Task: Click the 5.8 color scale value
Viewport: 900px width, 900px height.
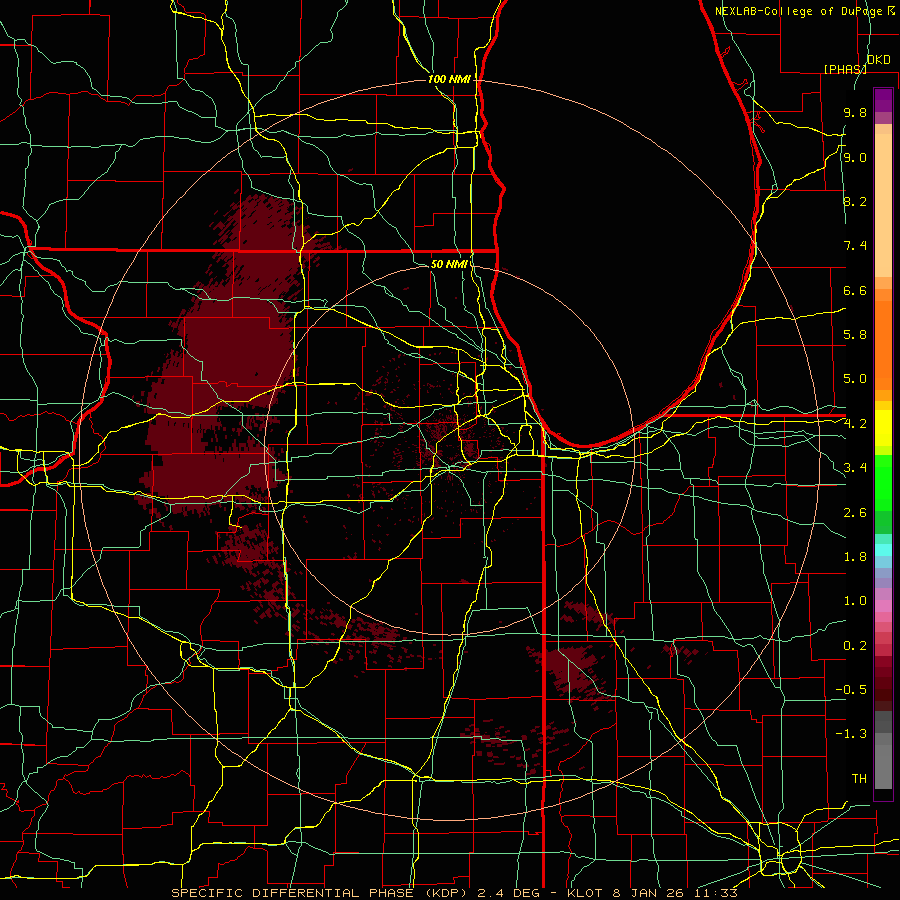Action: point(855,334)
